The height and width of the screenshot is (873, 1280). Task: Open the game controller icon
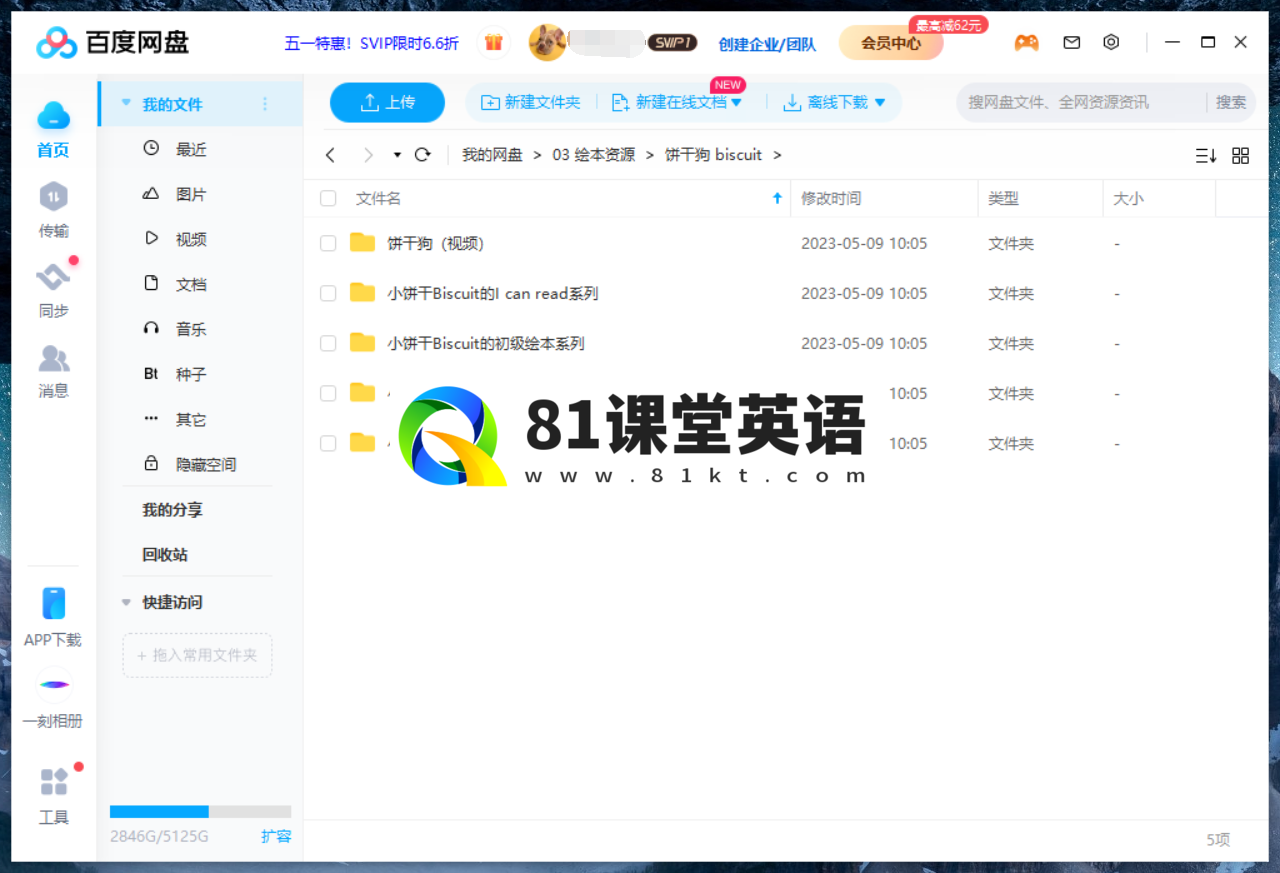point(1026,43)
